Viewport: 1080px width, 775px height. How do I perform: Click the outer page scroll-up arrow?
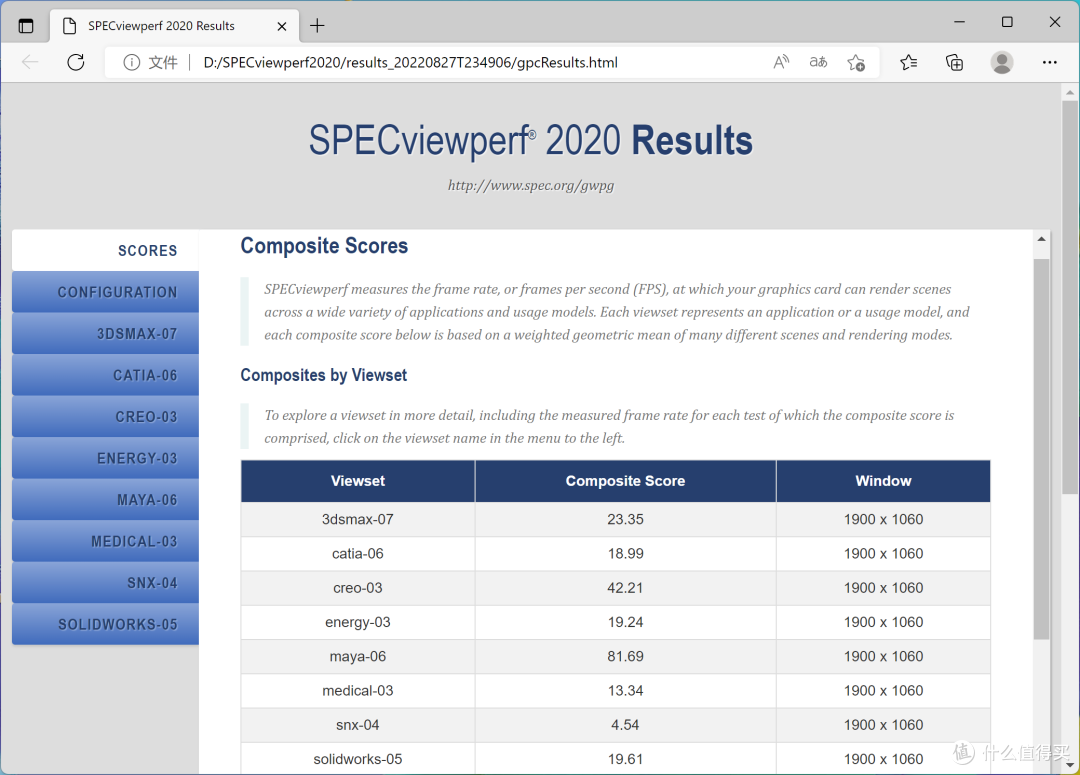tap(1069, 92)
